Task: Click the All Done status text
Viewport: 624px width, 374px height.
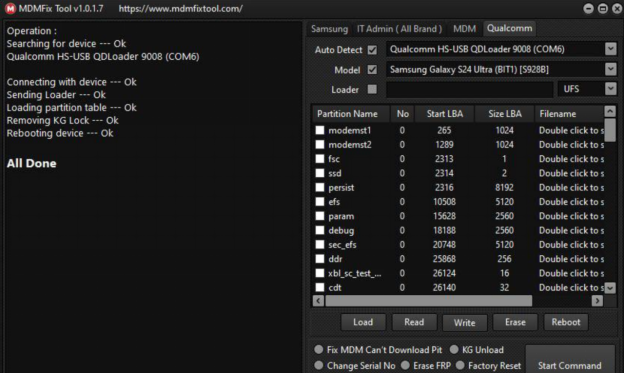Action: pos(31,163)
